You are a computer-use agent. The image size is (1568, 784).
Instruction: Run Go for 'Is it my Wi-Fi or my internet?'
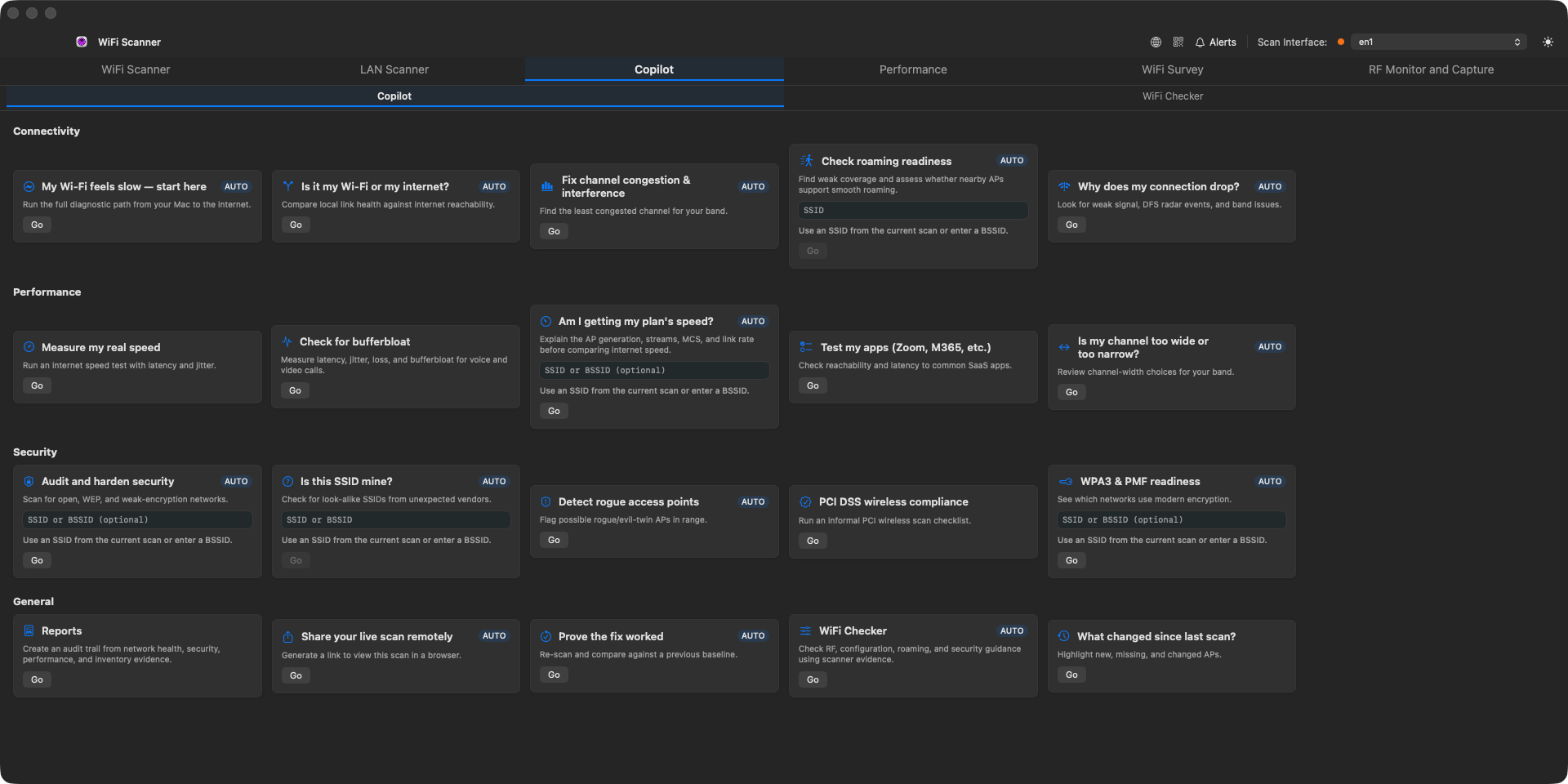(296, 225)
